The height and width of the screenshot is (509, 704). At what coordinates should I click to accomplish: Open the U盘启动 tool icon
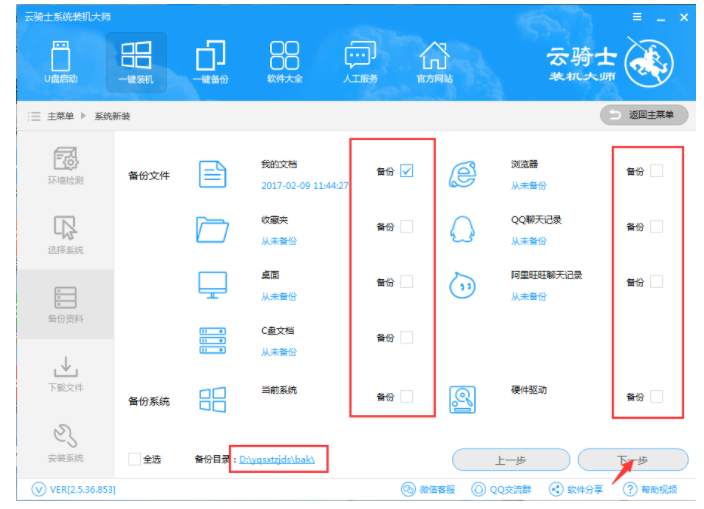pyautogui.click(x=61, y=62)
